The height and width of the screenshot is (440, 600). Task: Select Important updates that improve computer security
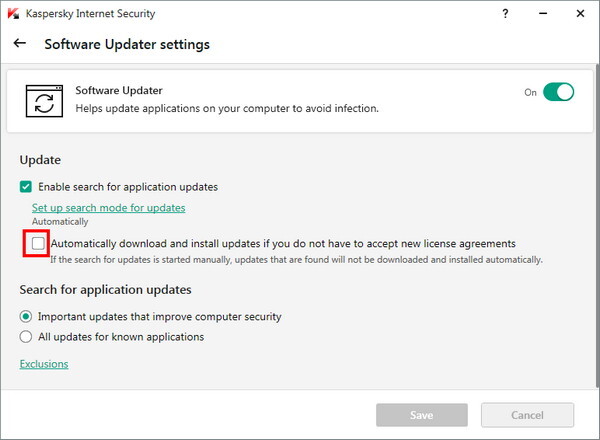coord(26,317)
